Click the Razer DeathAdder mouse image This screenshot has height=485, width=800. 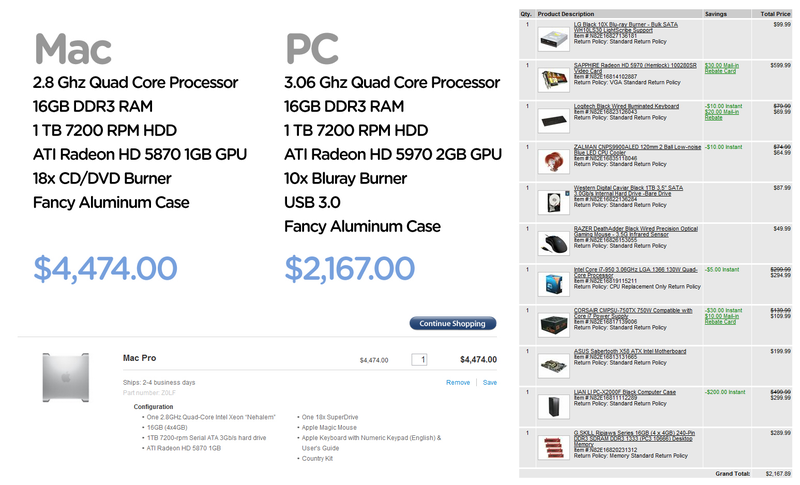click(554, 243)
